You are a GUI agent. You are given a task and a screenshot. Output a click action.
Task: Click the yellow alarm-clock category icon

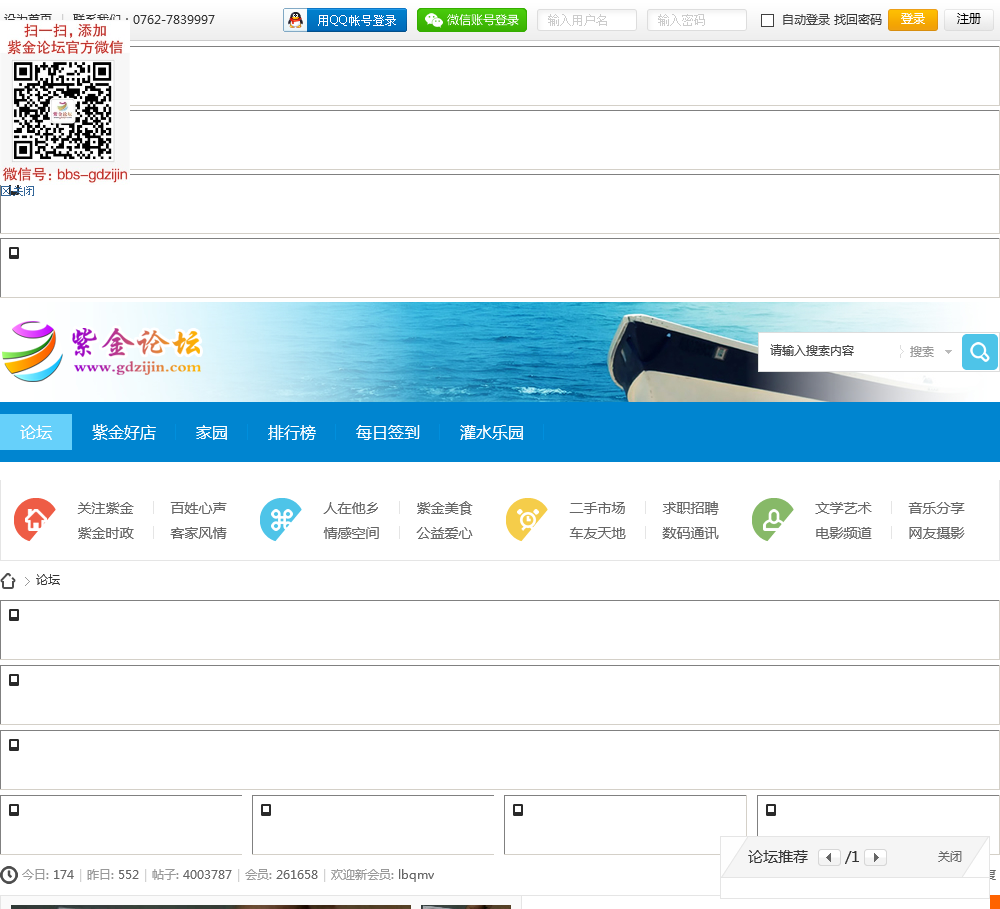pos(527,520)
